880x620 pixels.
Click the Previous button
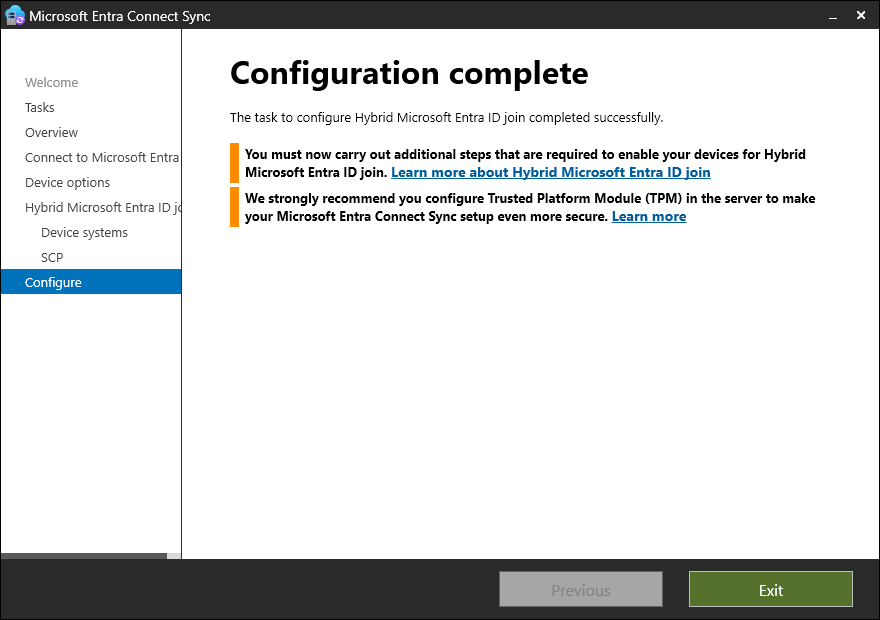(x=581, y=590)
